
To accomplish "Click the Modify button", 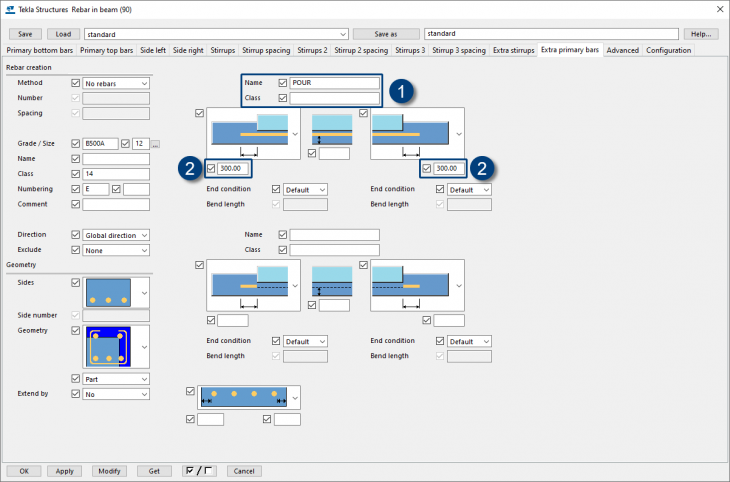I will click(x=109, y=471).
